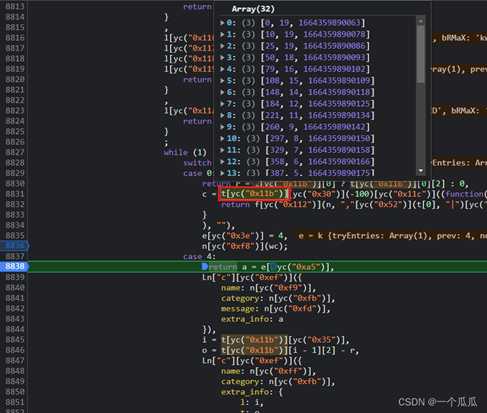
Task: Set a breakpoint on line number 8845
Action: tap(15, 339)
